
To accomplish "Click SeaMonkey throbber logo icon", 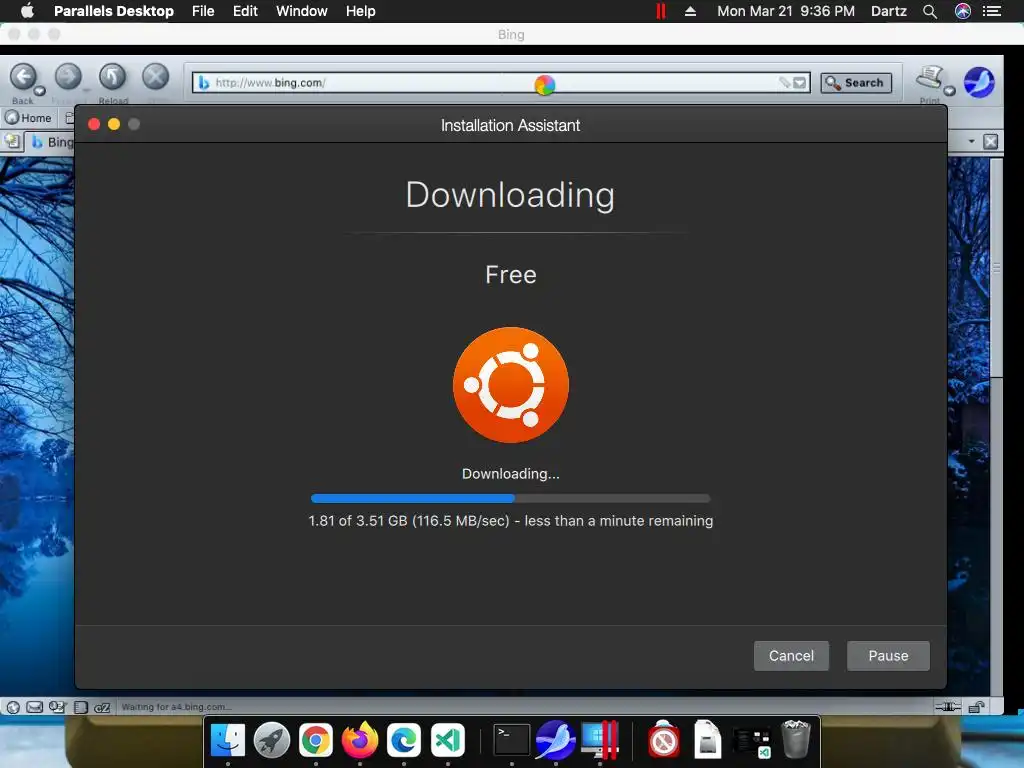I will [x=979, y=83].
